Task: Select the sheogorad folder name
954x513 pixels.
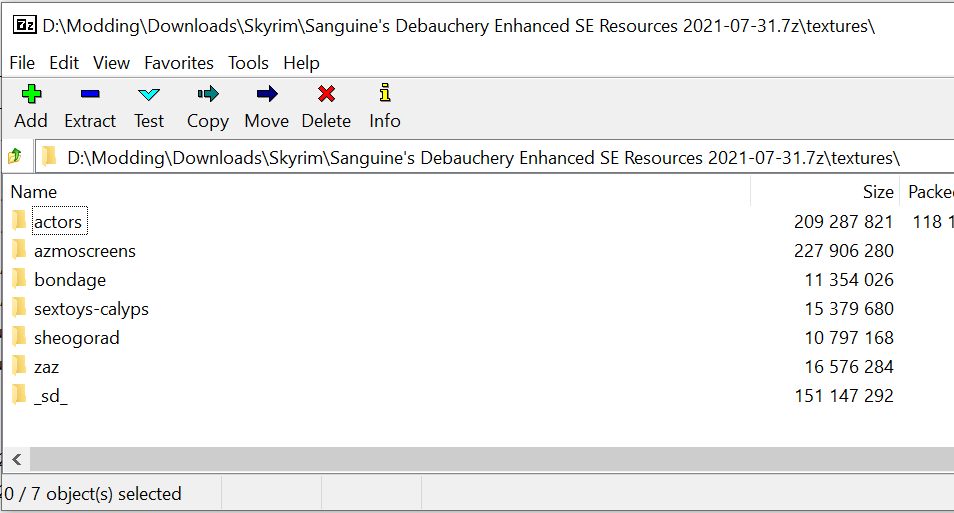Action: (x=77, y=338)
